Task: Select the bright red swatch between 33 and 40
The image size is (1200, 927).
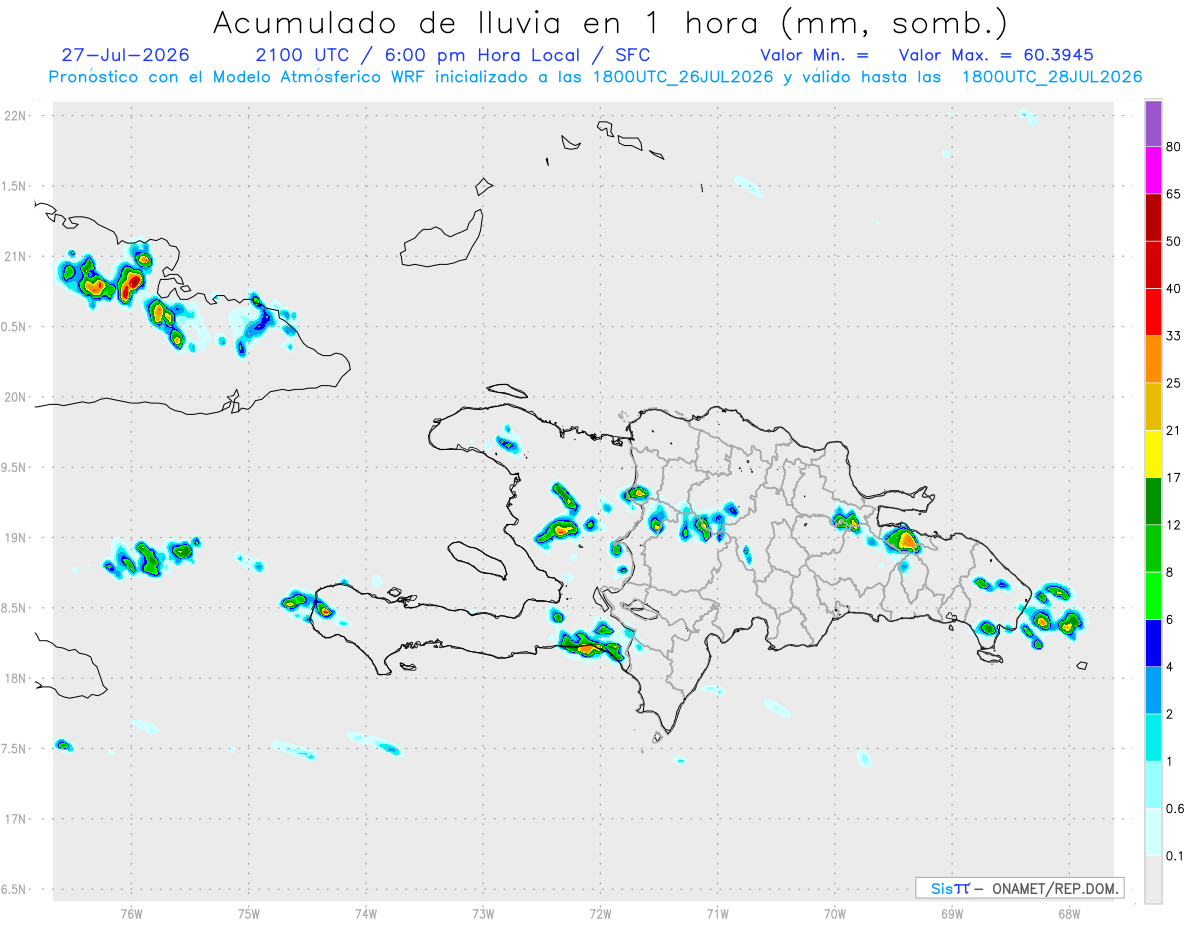Action: (x=1153, y=312)
